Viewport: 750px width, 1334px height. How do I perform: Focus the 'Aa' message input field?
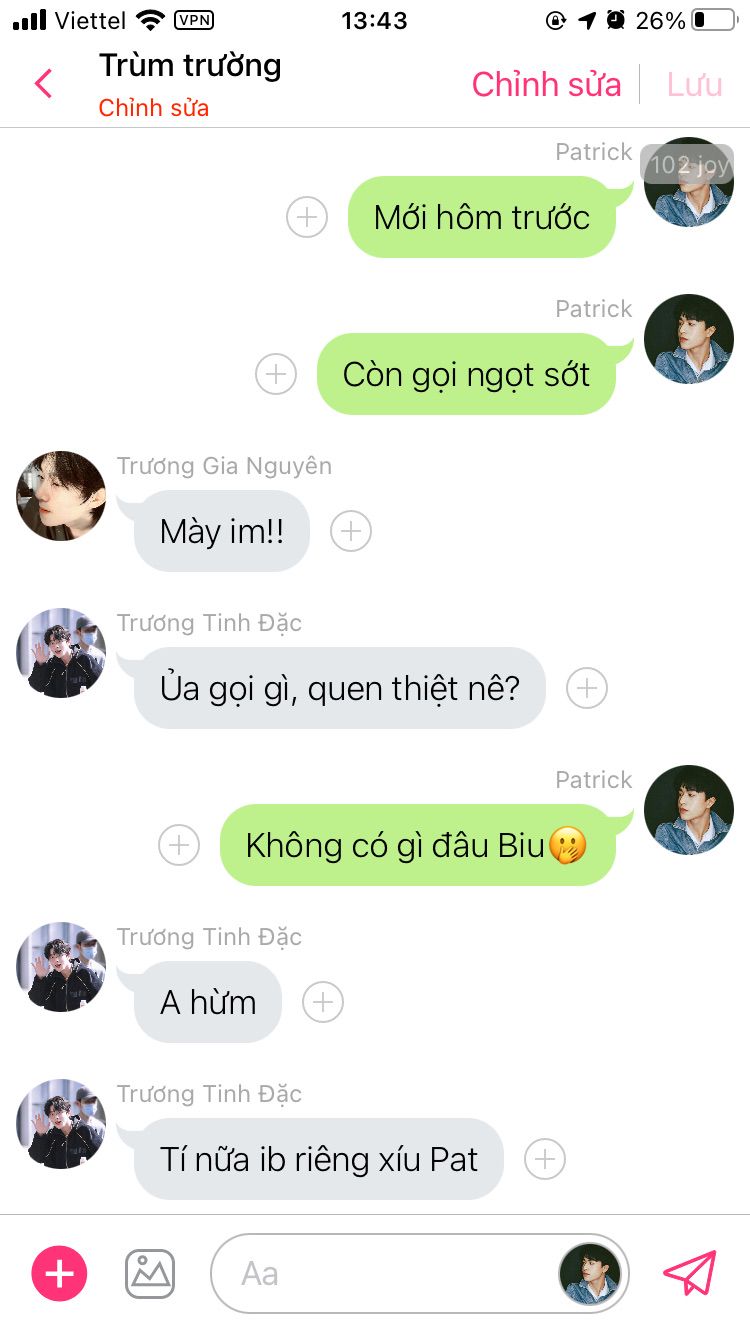tap(385, 1273)
